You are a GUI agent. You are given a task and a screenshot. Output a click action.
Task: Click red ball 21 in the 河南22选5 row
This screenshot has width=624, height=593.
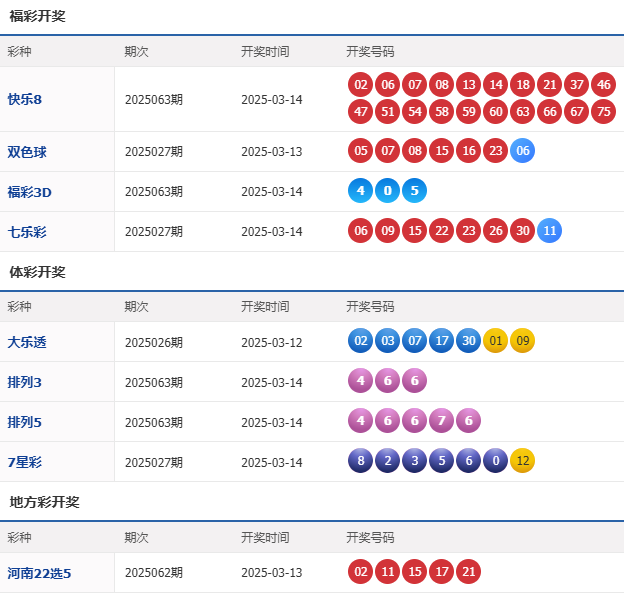(469, 572)
